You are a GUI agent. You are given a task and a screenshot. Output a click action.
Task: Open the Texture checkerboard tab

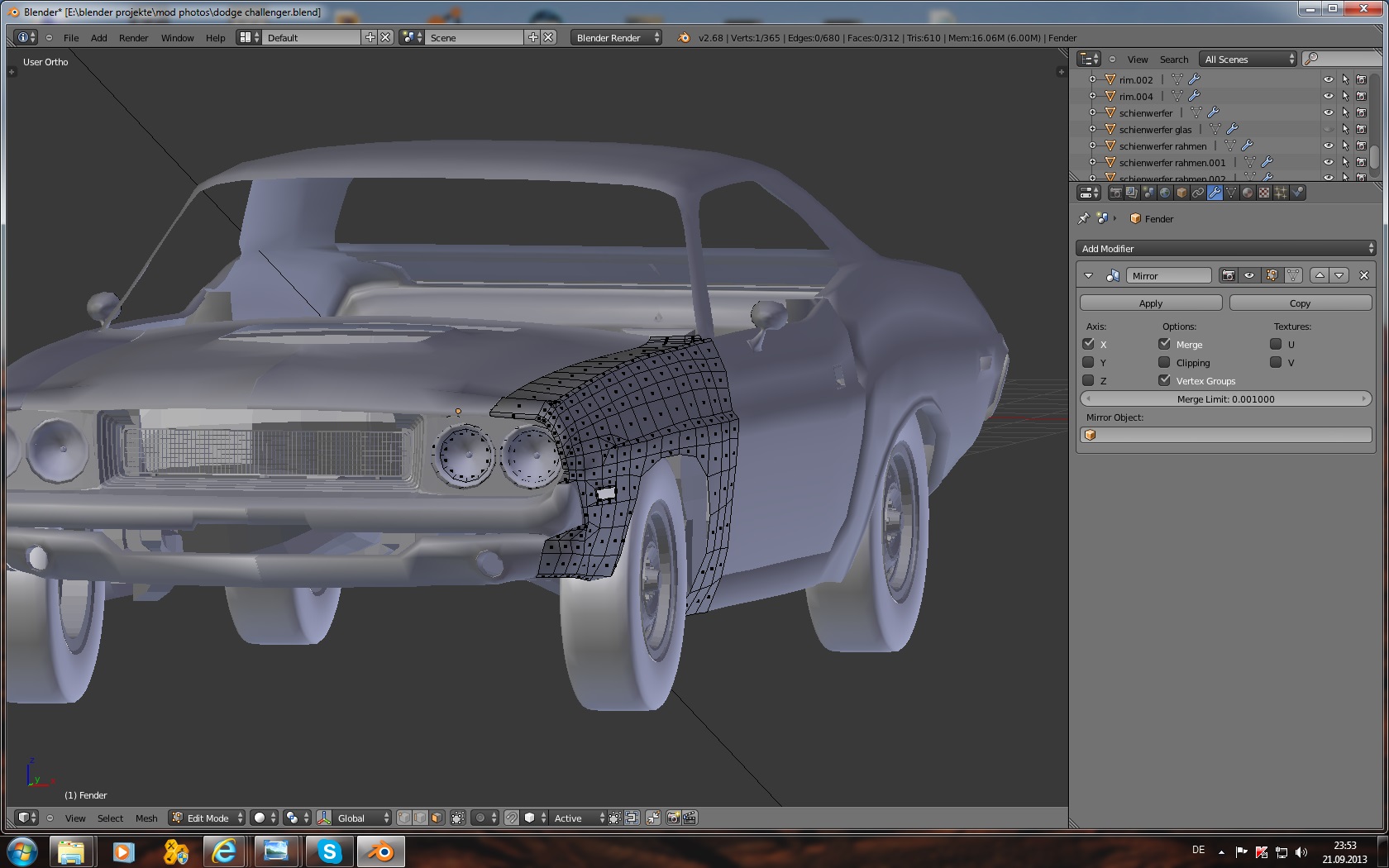[1264, 193]
